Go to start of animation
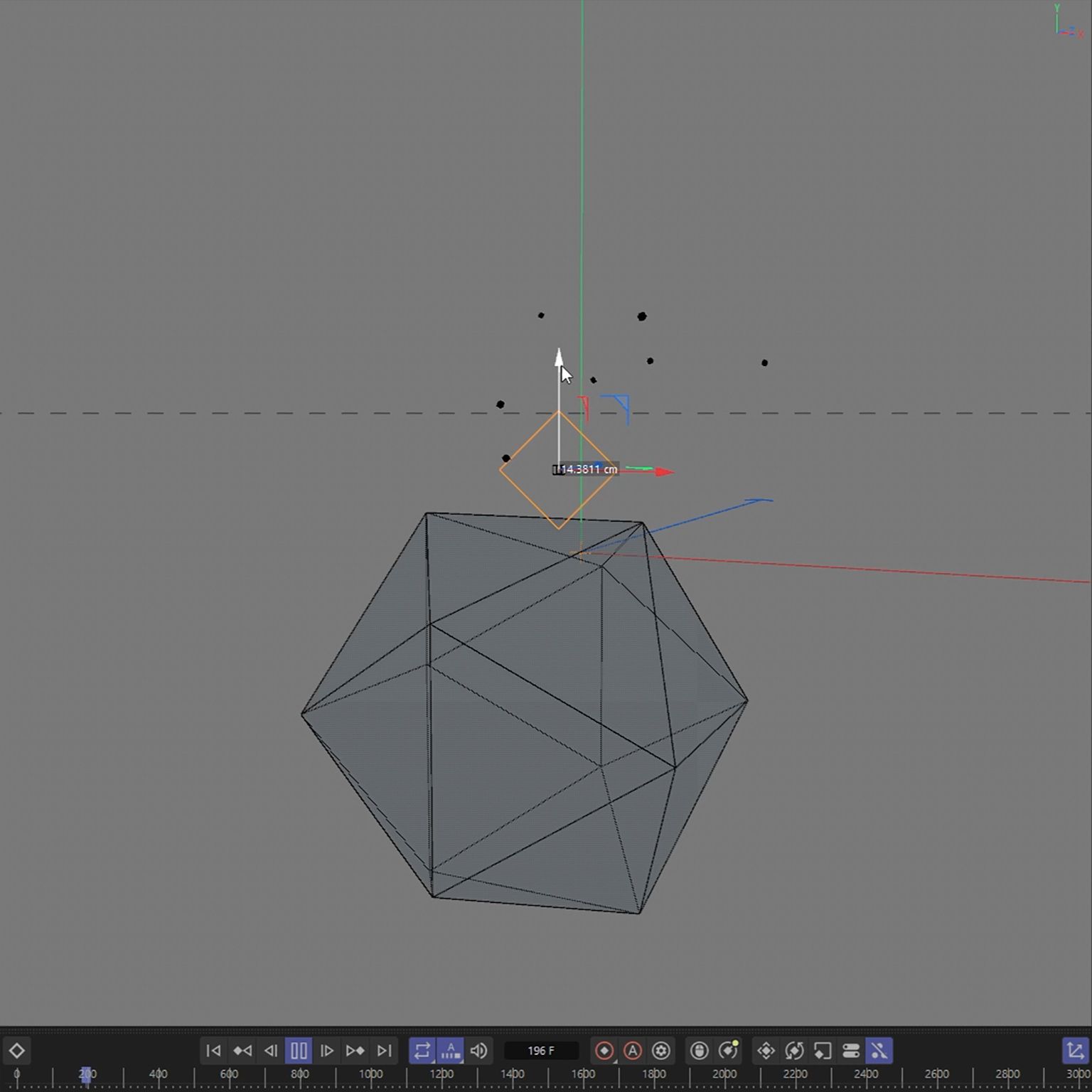 pyautogui.click(x=213, y=1051)
